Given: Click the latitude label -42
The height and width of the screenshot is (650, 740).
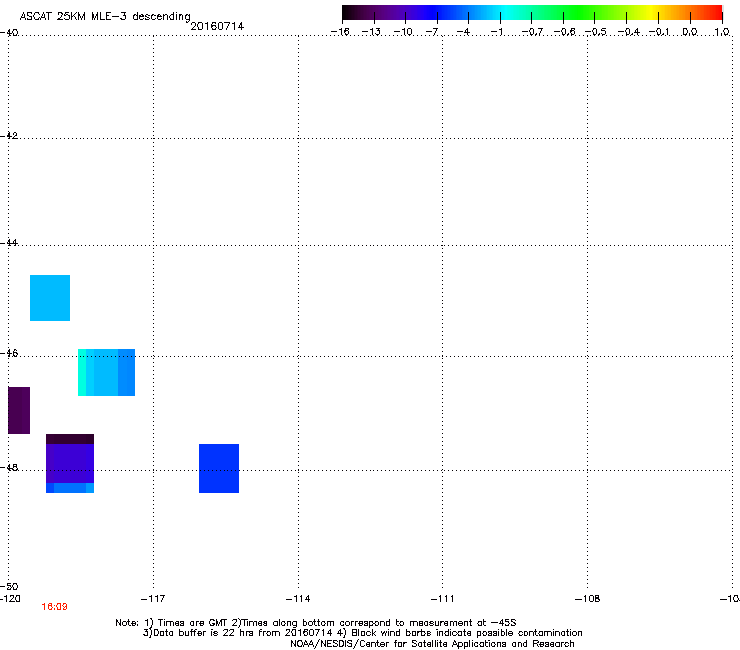Looking at the screenshot, I should (9, 135).
